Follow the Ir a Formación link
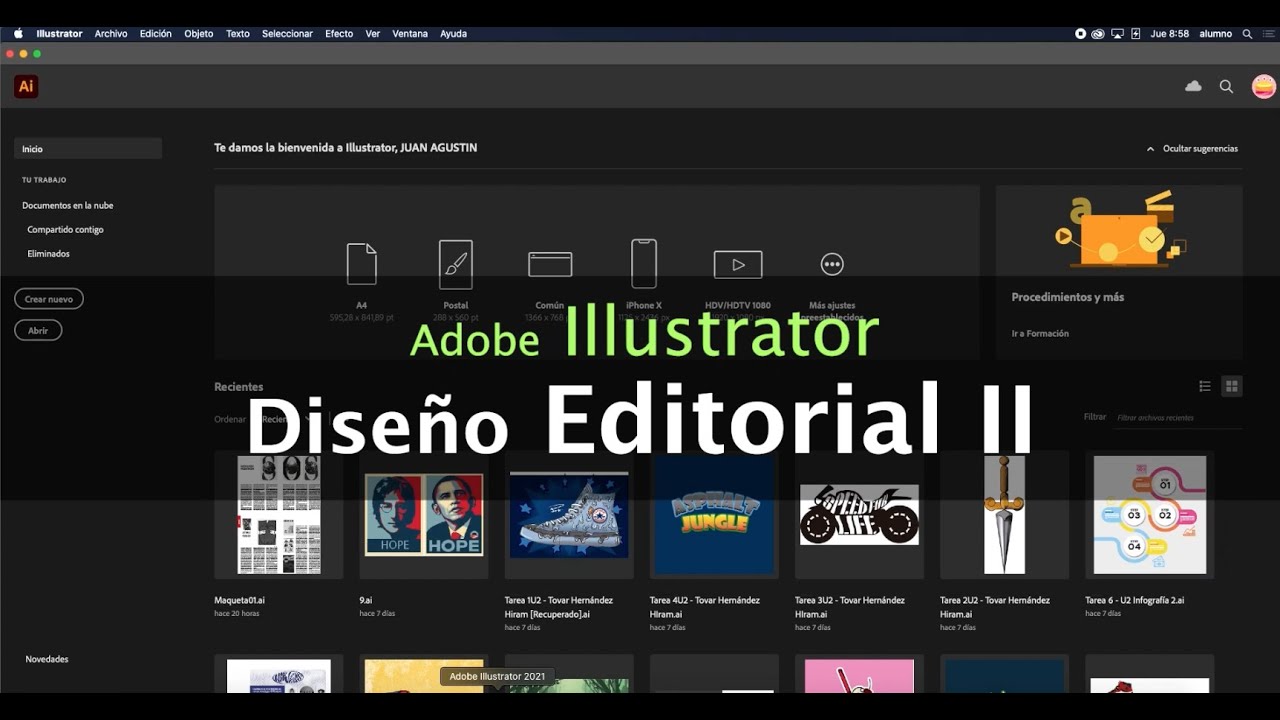Viewport: 1280px width, 720px height. pyautogui.click(x=1040, y=333)
